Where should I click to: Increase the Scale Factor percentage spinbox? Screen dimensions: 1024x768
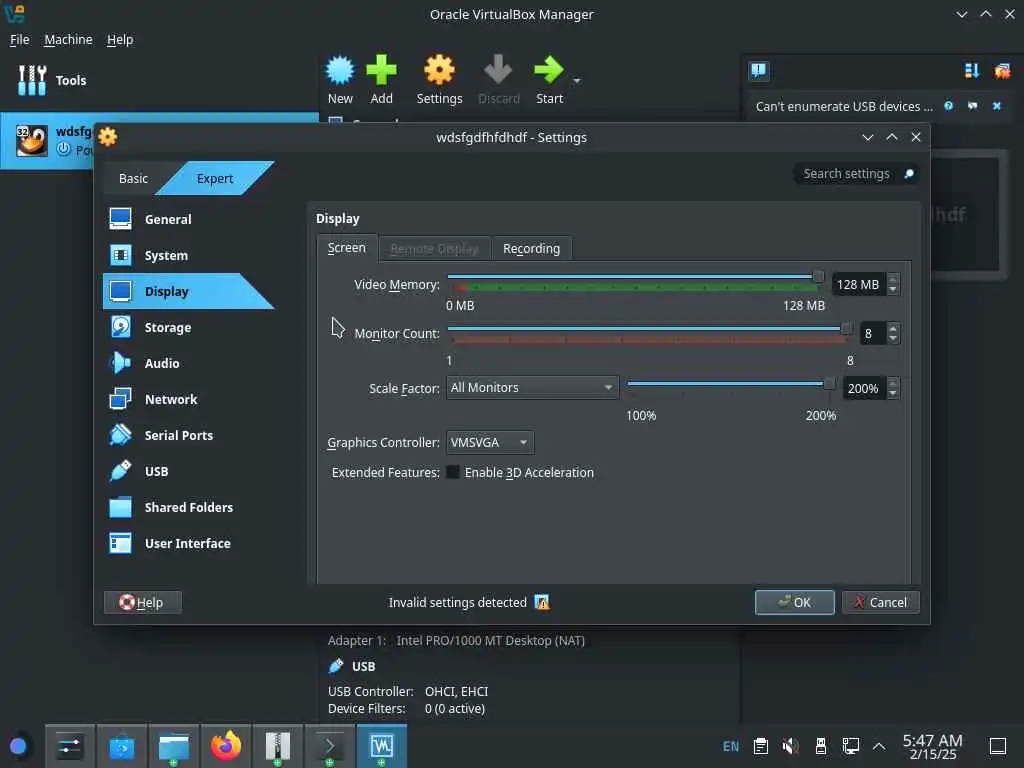(x=893, y=383)
